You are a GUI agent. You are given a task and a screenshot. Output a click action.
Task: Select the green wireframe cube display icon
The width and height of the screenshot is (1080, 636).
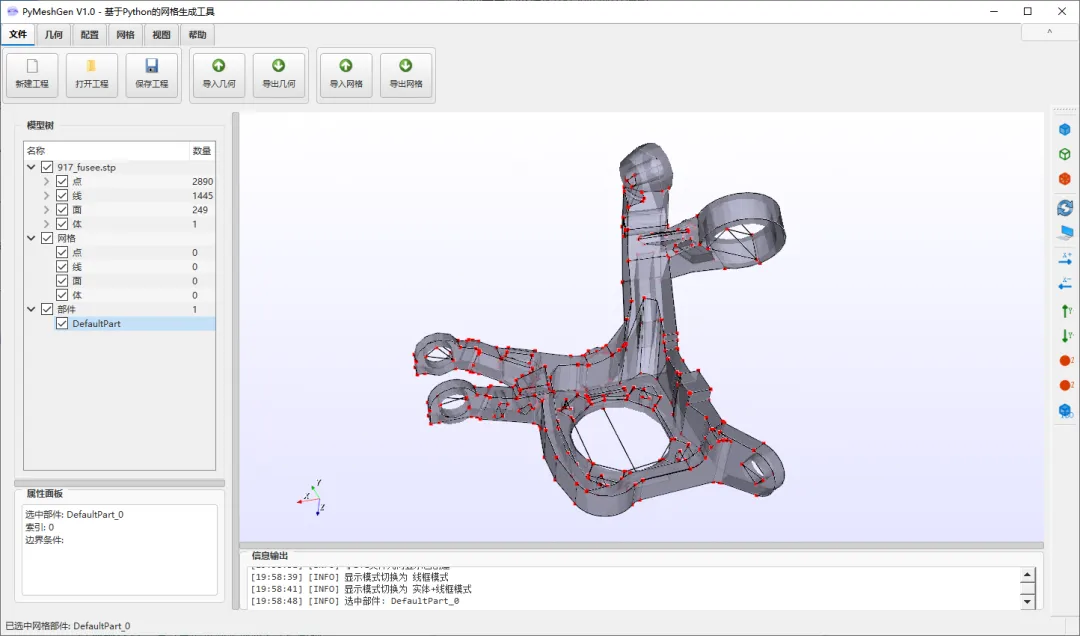1065,154
